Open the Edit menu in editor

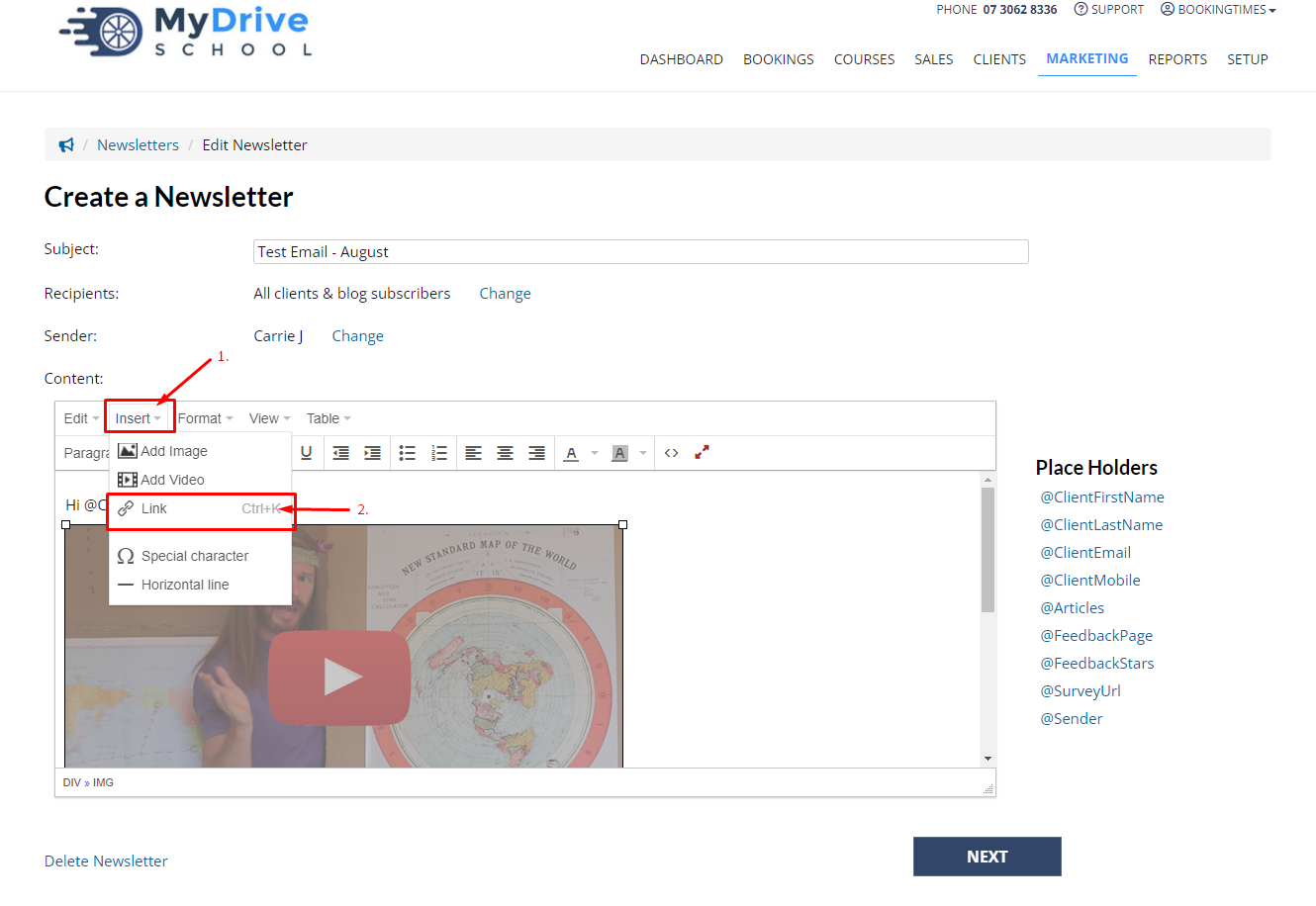pos(81,418)
